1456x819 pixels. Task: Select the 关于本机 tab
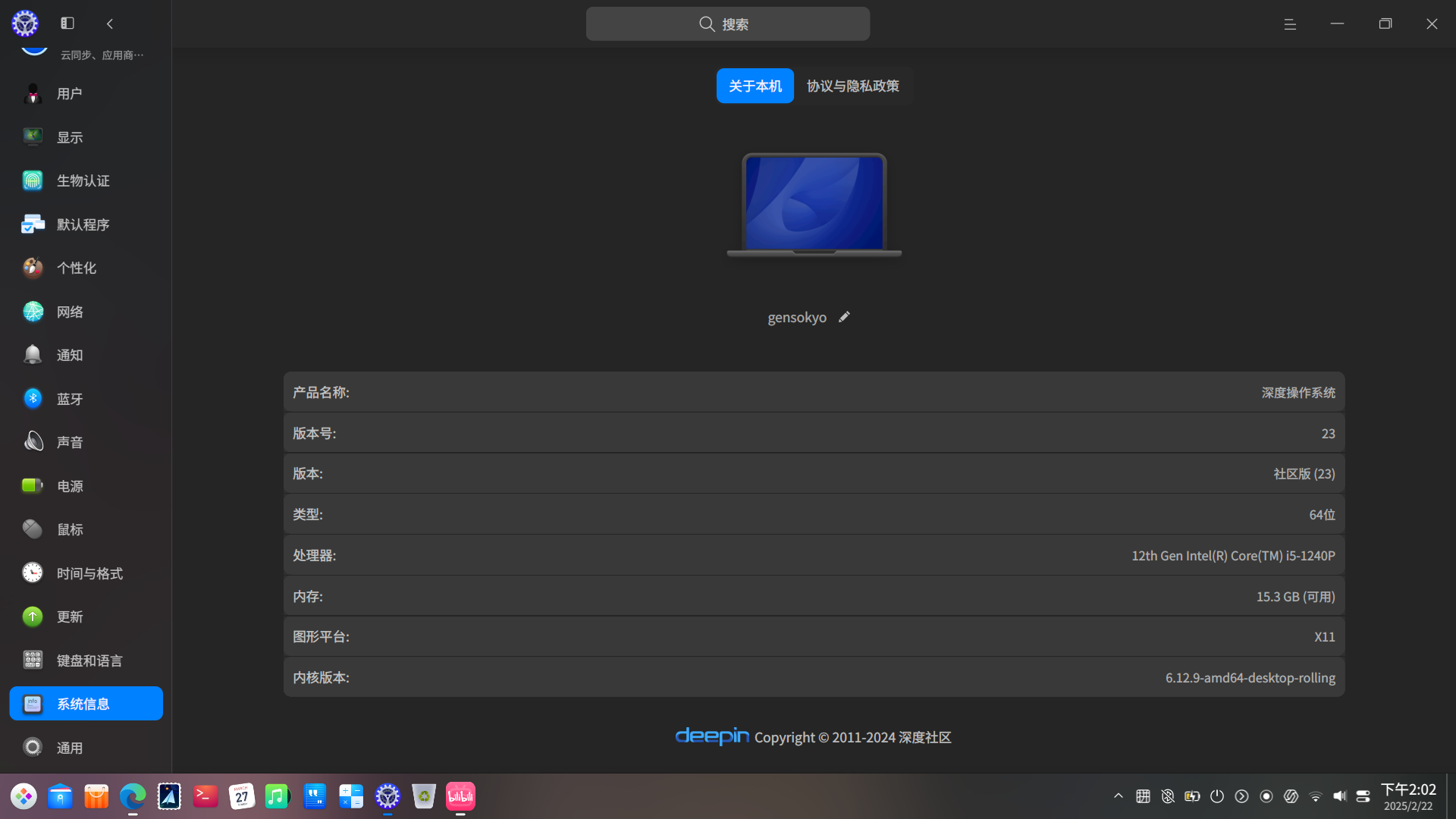click(x=755, y=86)
